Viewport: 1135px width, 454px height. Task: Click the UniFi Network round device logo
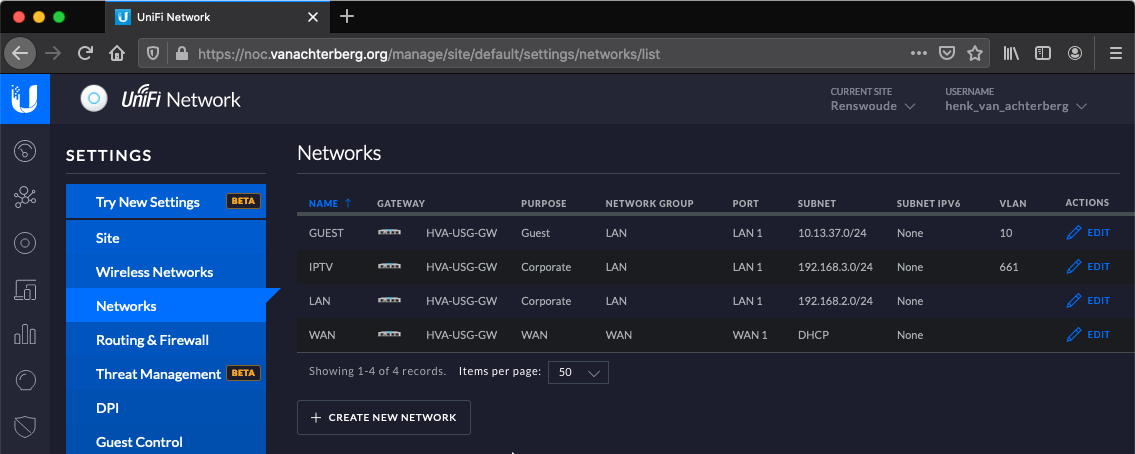point(94,98)
